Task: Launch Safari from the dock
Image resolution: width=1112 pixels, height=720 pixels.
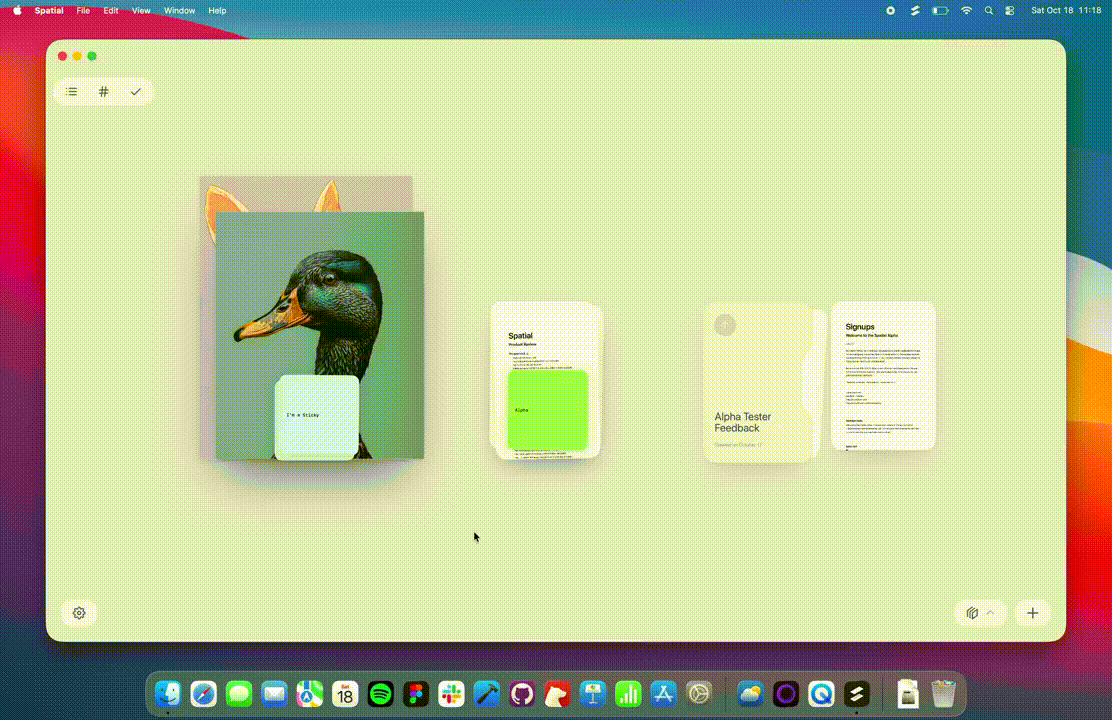Action: [x=204, y=694]
